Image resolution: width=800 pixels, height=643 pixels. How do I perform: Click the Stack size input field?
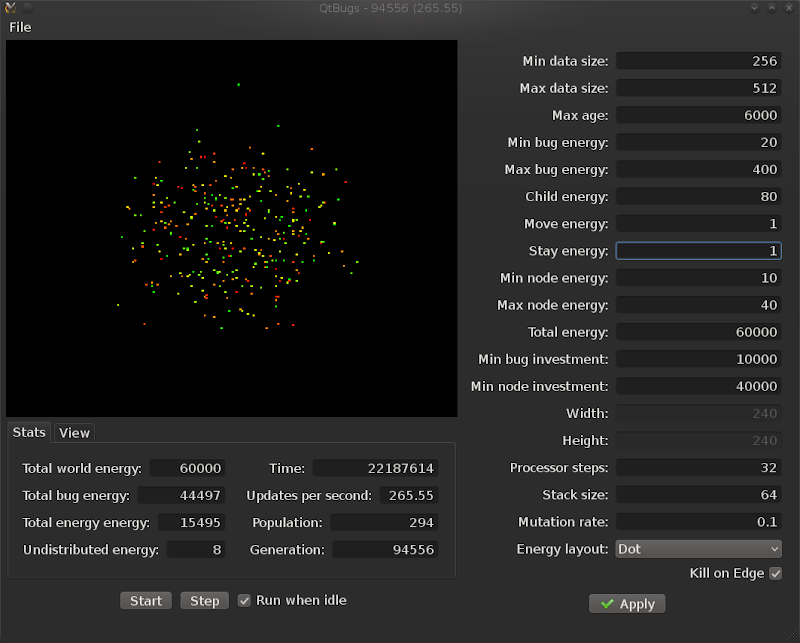698,495
